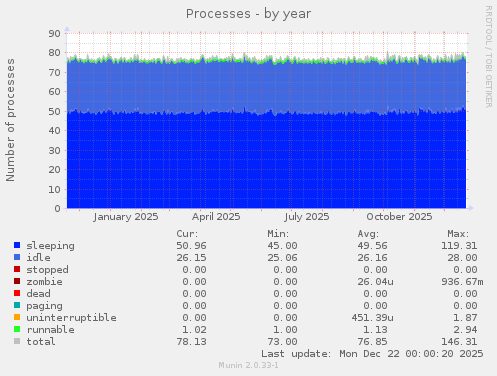Click the 'Avg:' column header
Screen dimensions: 497x376
click(368, 234)
